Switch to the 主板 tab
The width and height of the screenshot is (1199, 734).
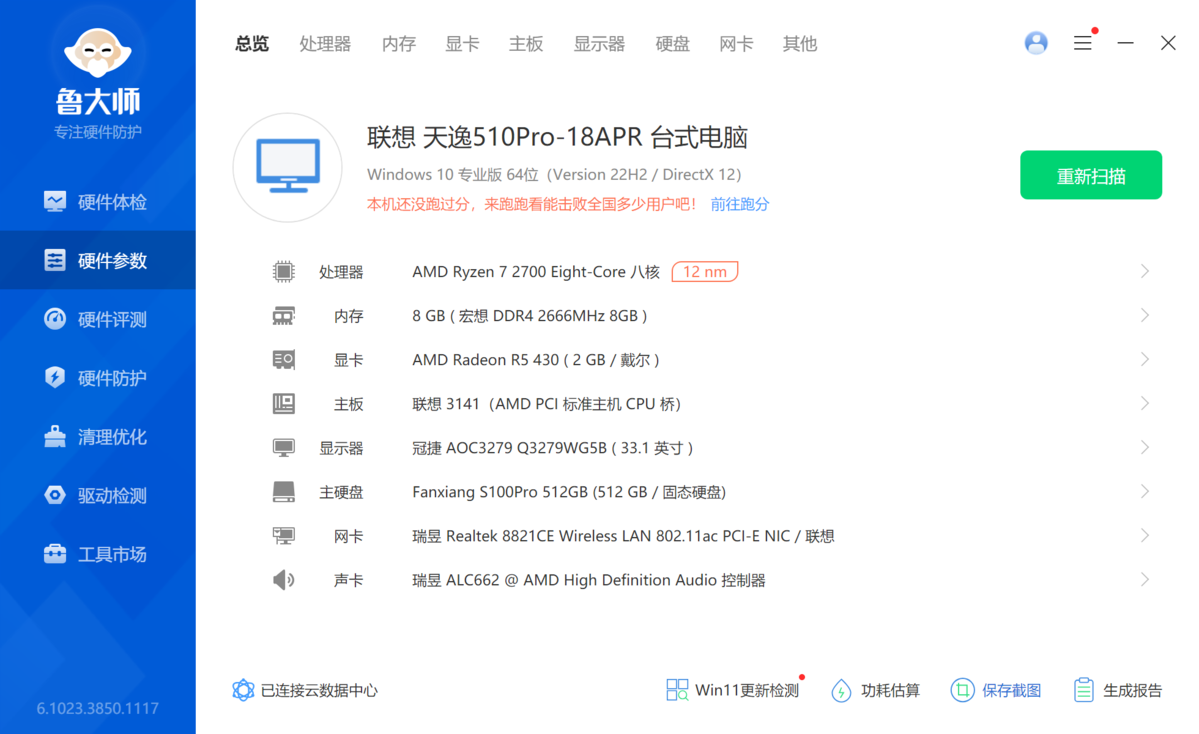click(x=526, y=44)
